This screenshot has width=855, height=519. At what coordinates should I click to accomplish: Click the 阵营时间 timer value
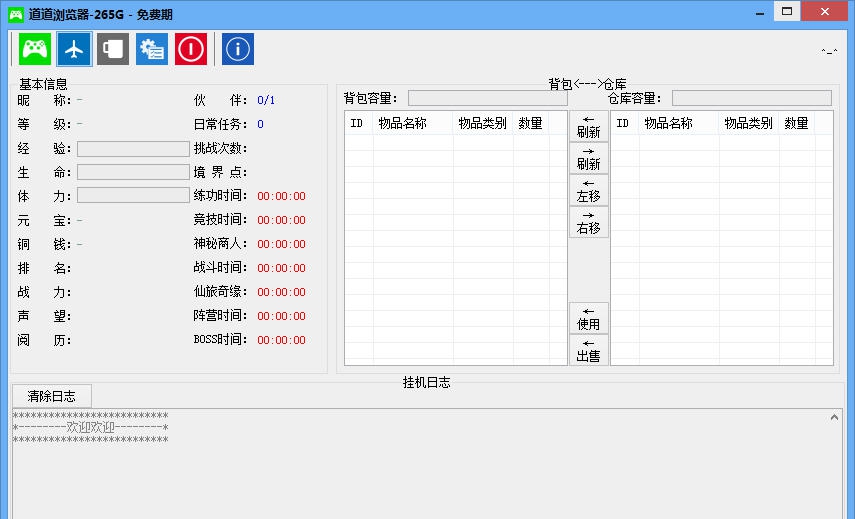pyautogui.click(x=281, y=316)
